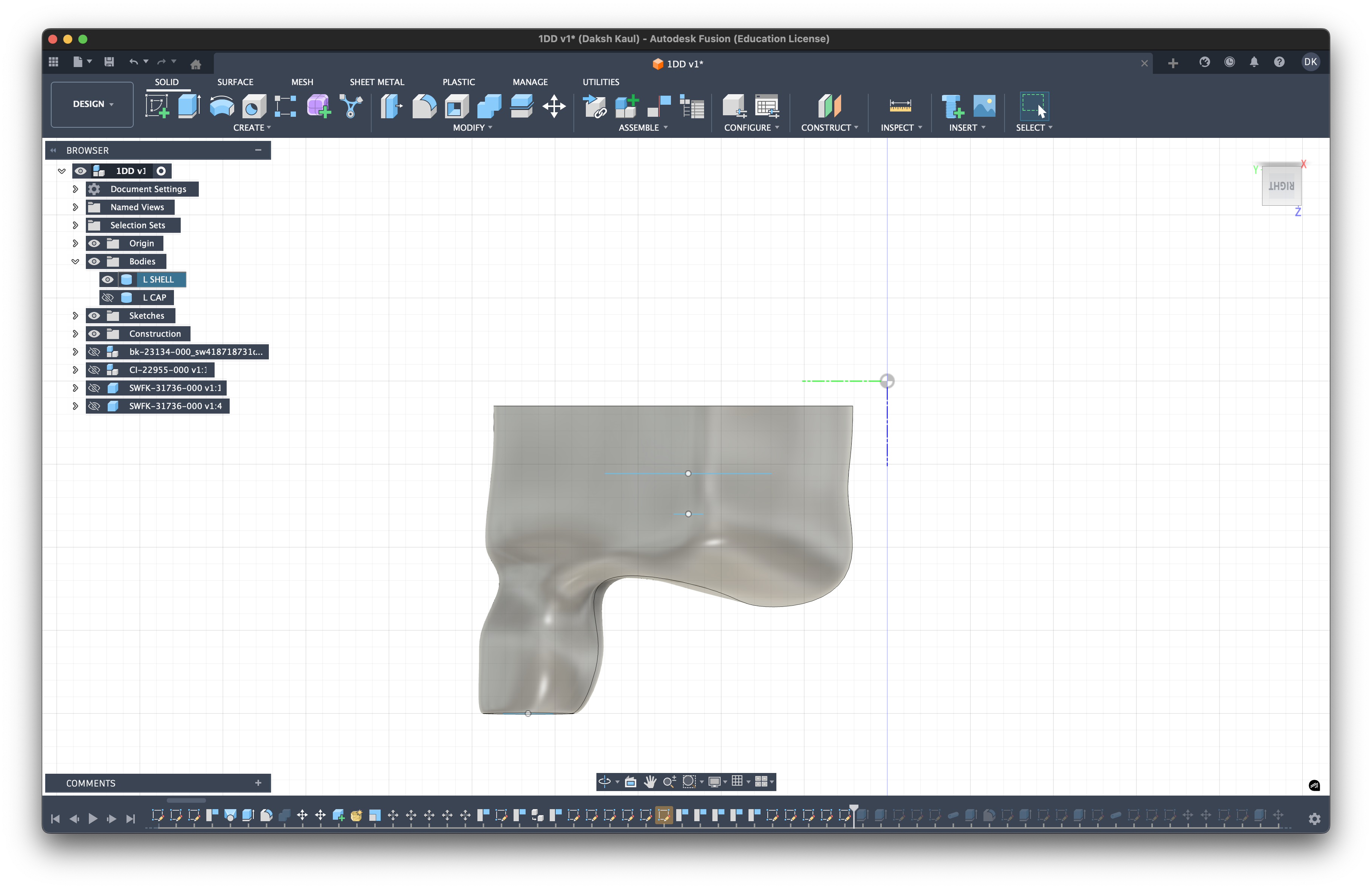Hide the L SHELL body

tap(108, 279)
